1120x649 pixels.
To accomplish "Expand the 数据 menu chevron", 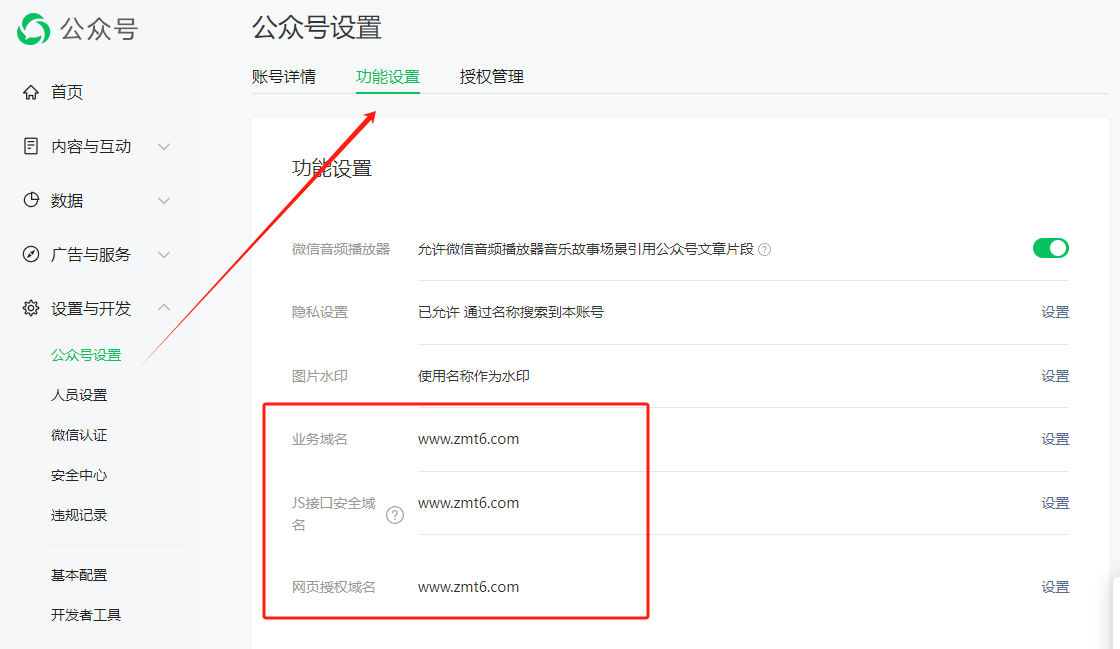I will (164, 201).
